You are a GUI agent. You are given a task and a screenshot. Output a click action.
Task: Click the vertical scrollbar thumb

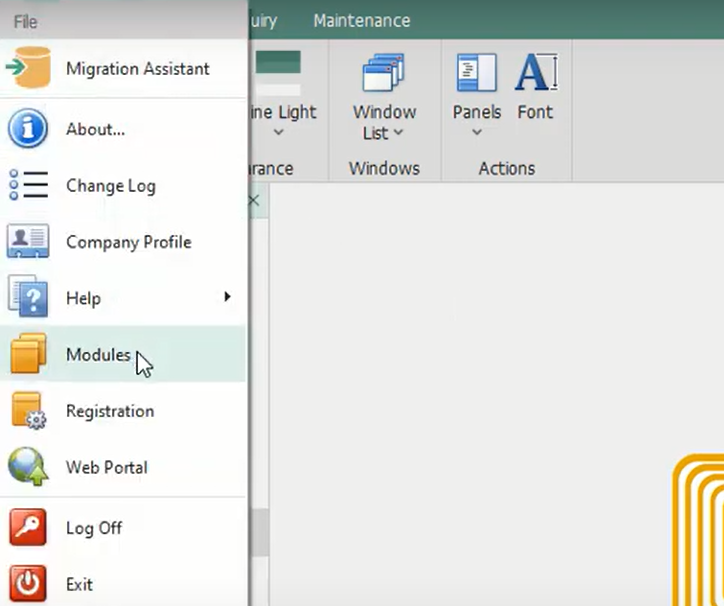(x=261, y=533)
